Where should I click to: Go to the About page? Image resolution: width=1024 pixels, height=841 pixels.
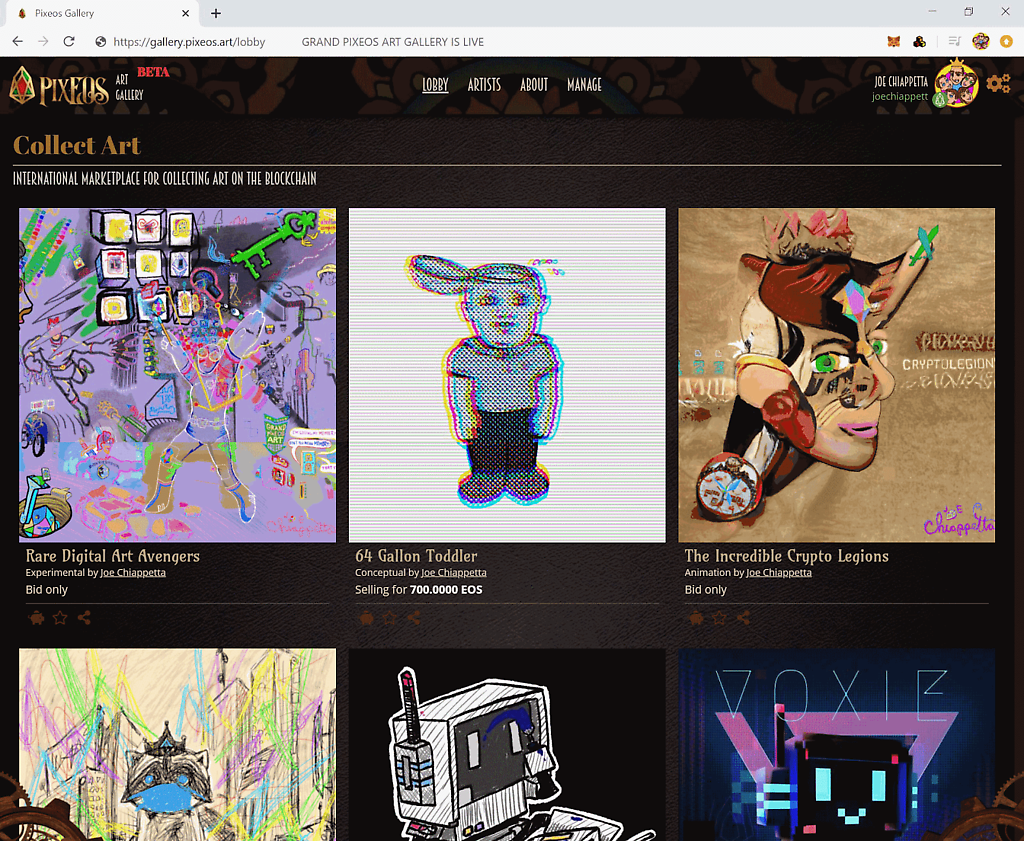534,85
